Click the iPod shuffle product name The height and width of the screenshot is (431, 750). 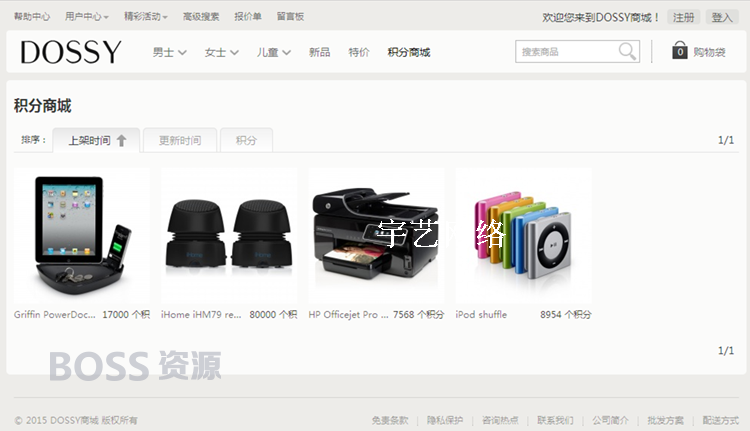coord(481,315)
